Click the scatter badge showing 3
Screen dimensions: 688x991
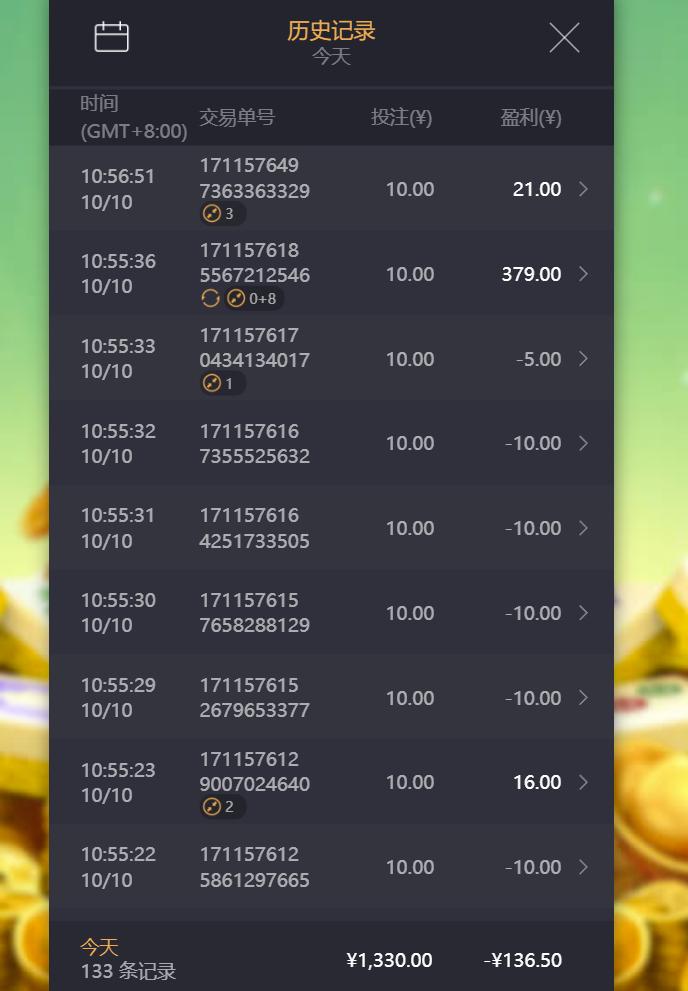(x=221, y=213)
